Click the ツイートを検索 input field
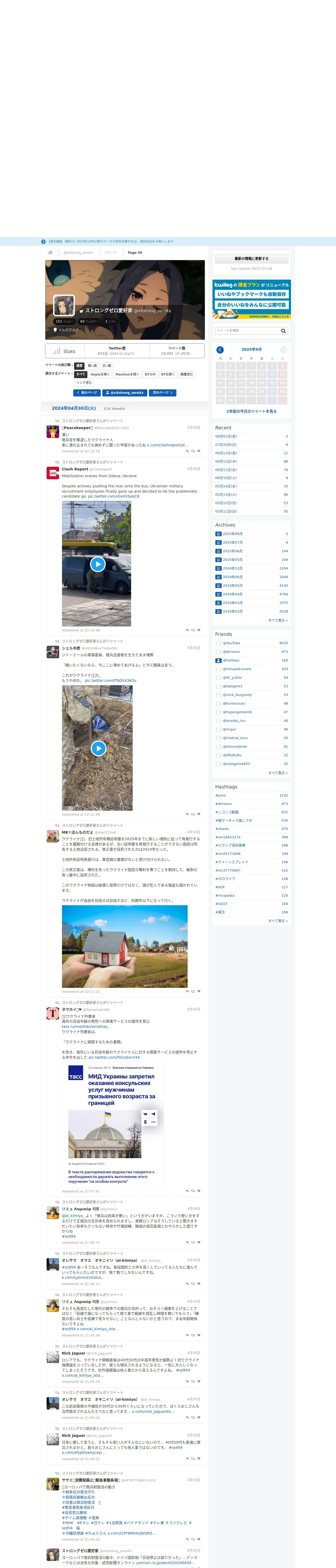Screen dimensions: 336x1568 click(x=247, y=331)
